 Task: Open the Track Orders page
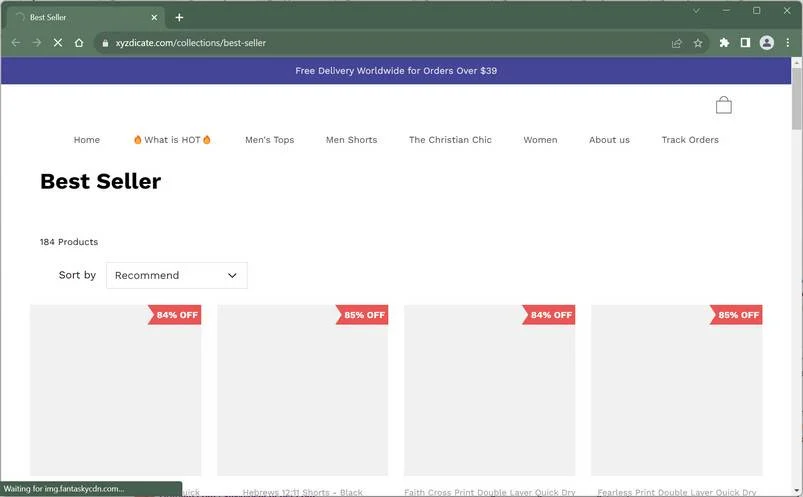click(x=690, y=140)
